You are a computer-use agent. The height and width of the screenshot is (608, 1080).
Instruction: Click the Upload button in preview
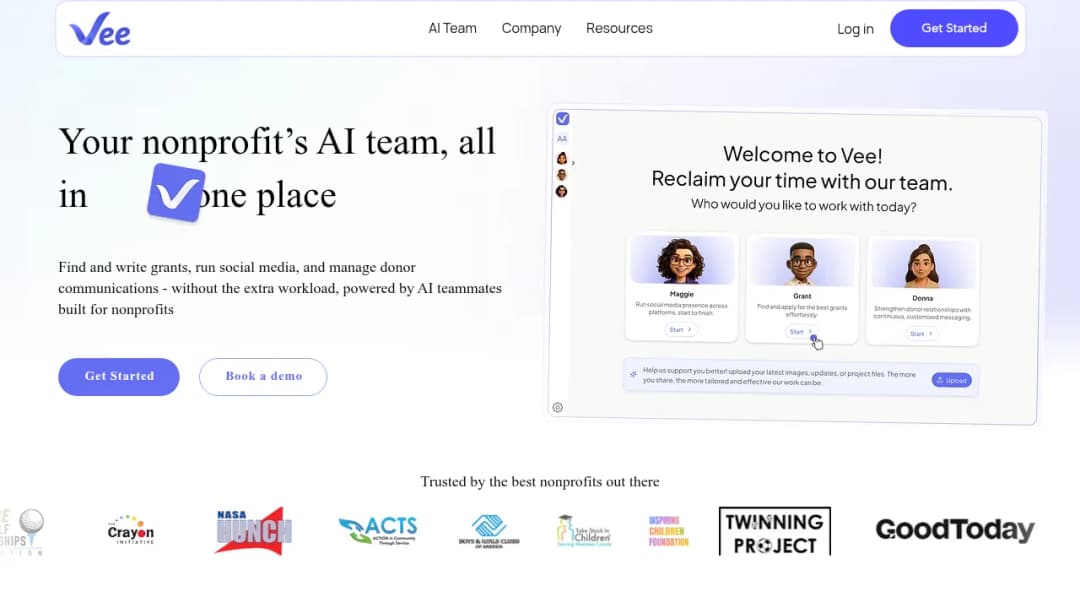(x=951, y=380)
